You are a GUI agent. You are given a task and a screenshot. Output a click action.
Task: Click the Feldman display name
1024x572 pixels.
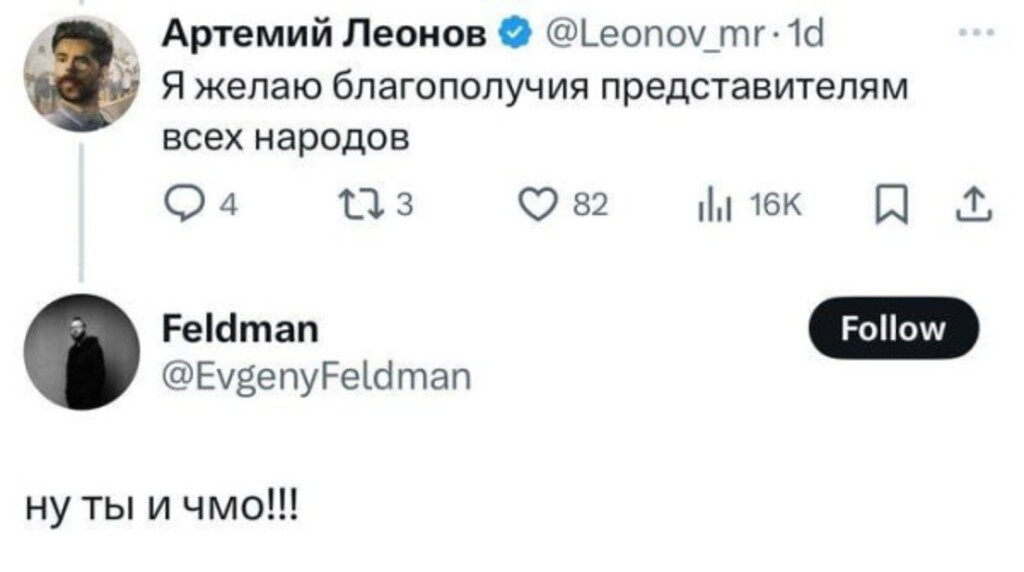tap(241, 328)
